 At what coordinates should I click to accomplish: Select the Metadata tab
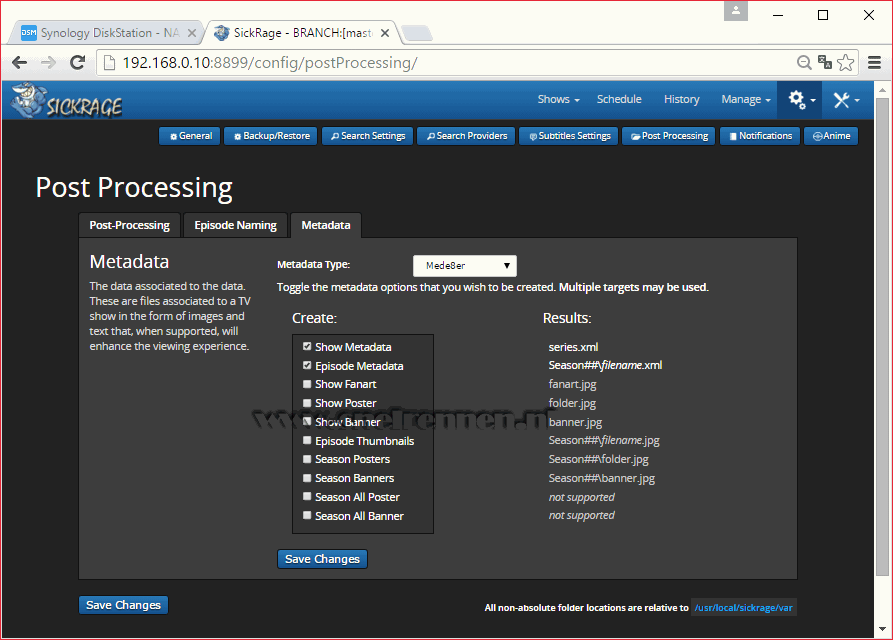point(326,225)
